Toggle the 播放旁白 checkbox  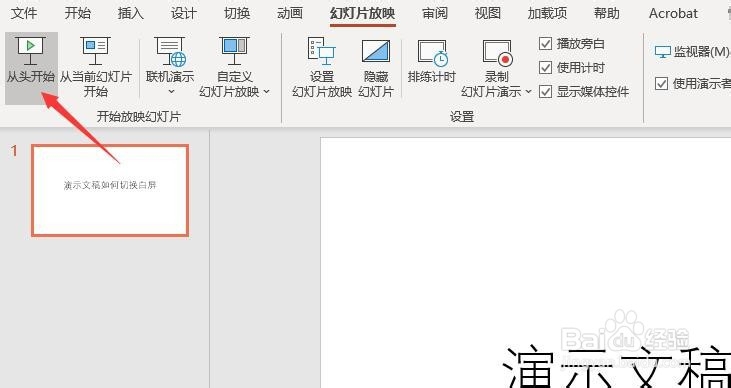point(545,44)
